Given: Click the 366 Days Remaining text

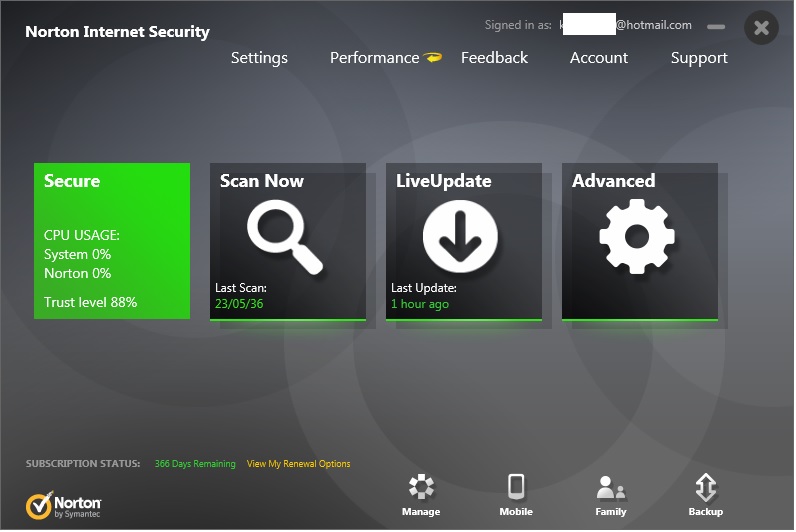Looking at the screenshot, I should 195,463.
